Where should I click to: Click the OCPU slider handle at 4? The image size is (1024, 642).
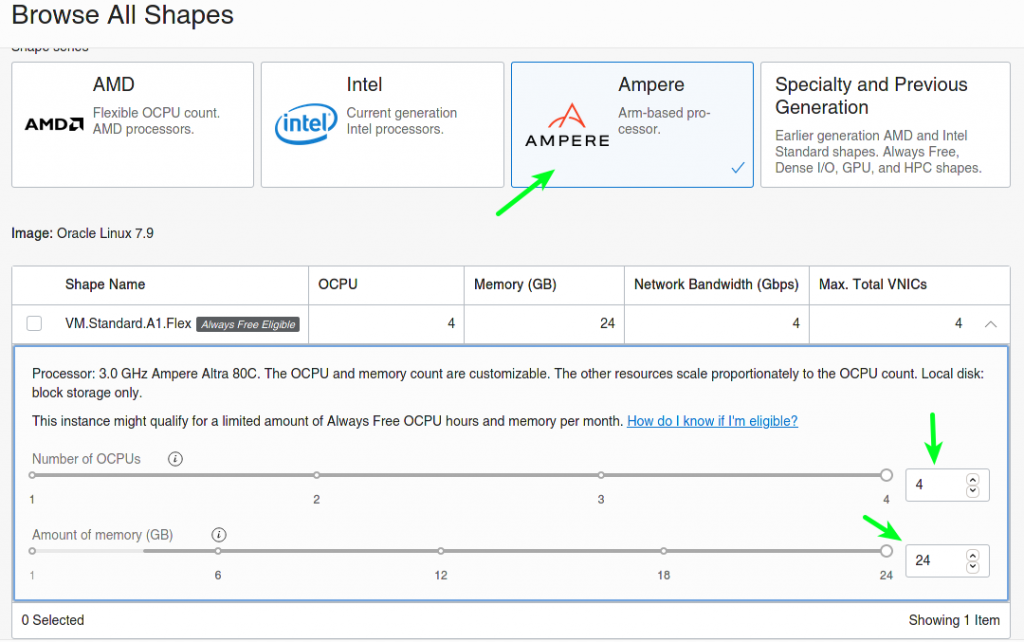click(x=886, y=475)
